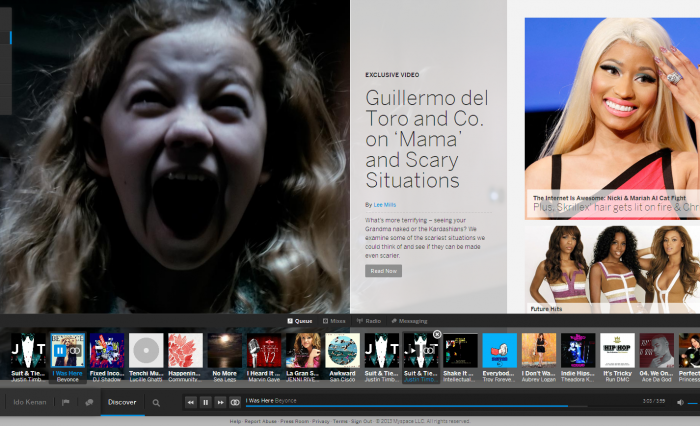
Task: Click the Press Room footer link
Action: point(294,421)
